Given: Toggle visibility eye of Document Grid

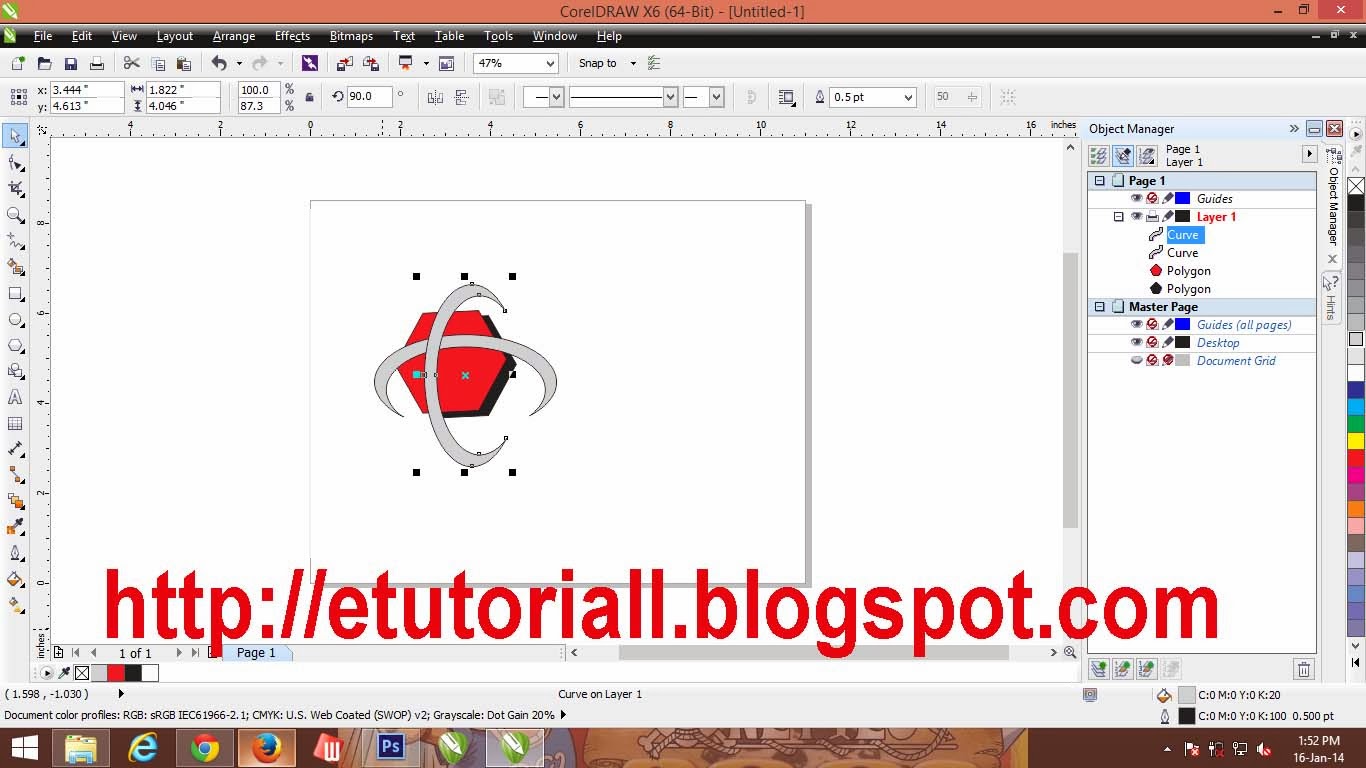Looking at the screenshot, I should [1136, 361].
